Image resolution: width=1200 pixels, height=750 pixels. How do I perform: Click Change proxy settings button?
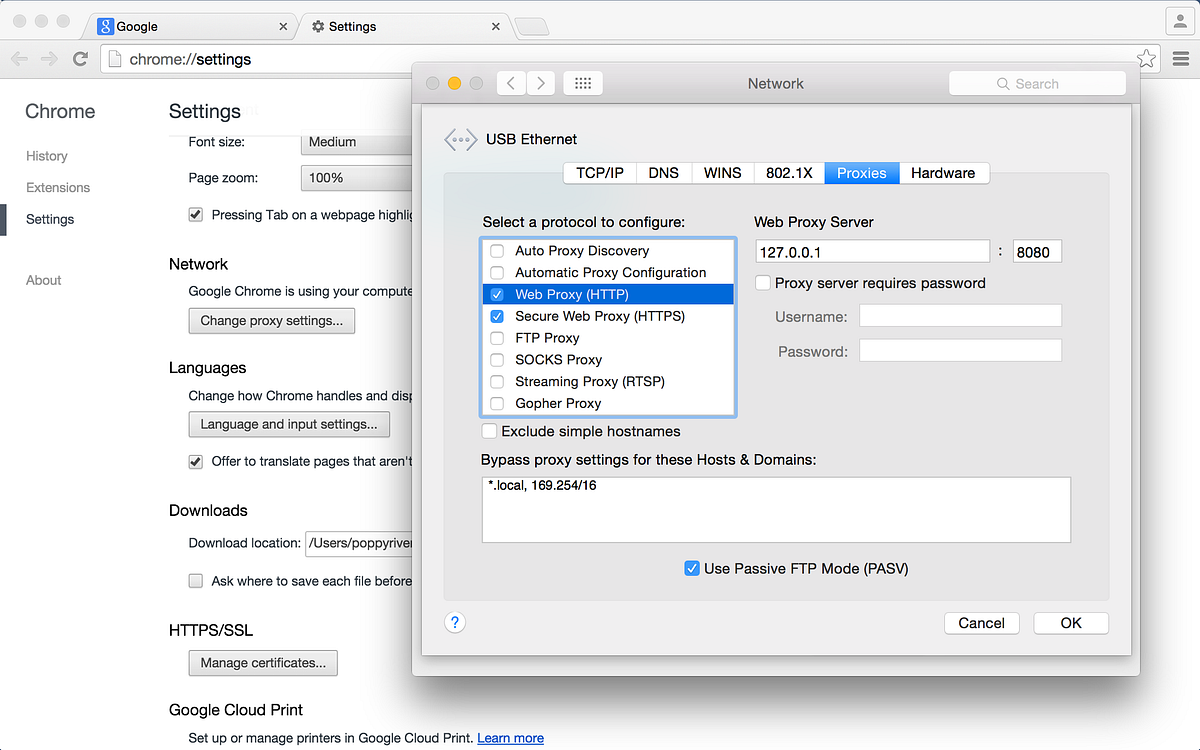pos(272,321)
